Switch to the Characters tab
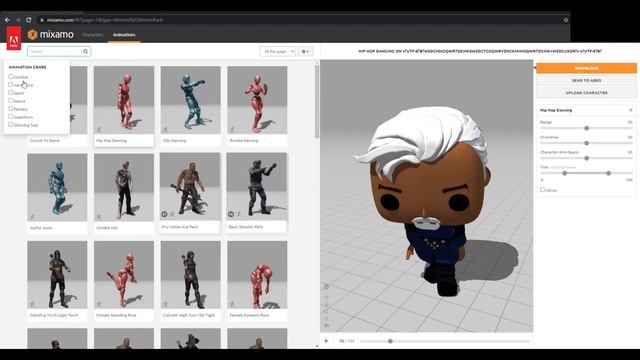Screen dimensions: 640x360 coord(92,35)
